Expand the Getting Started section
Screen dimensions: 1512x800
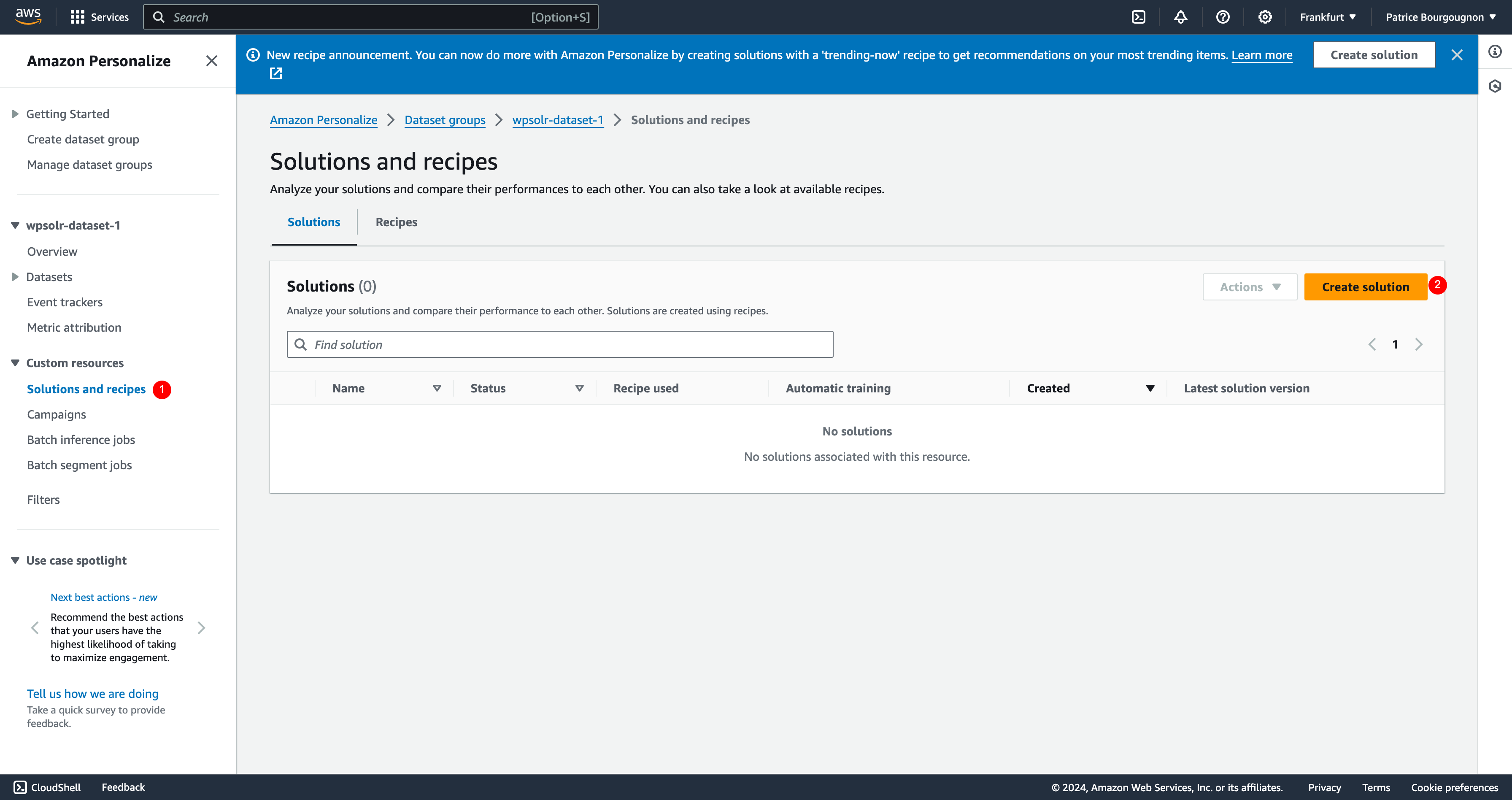(15, 114)
